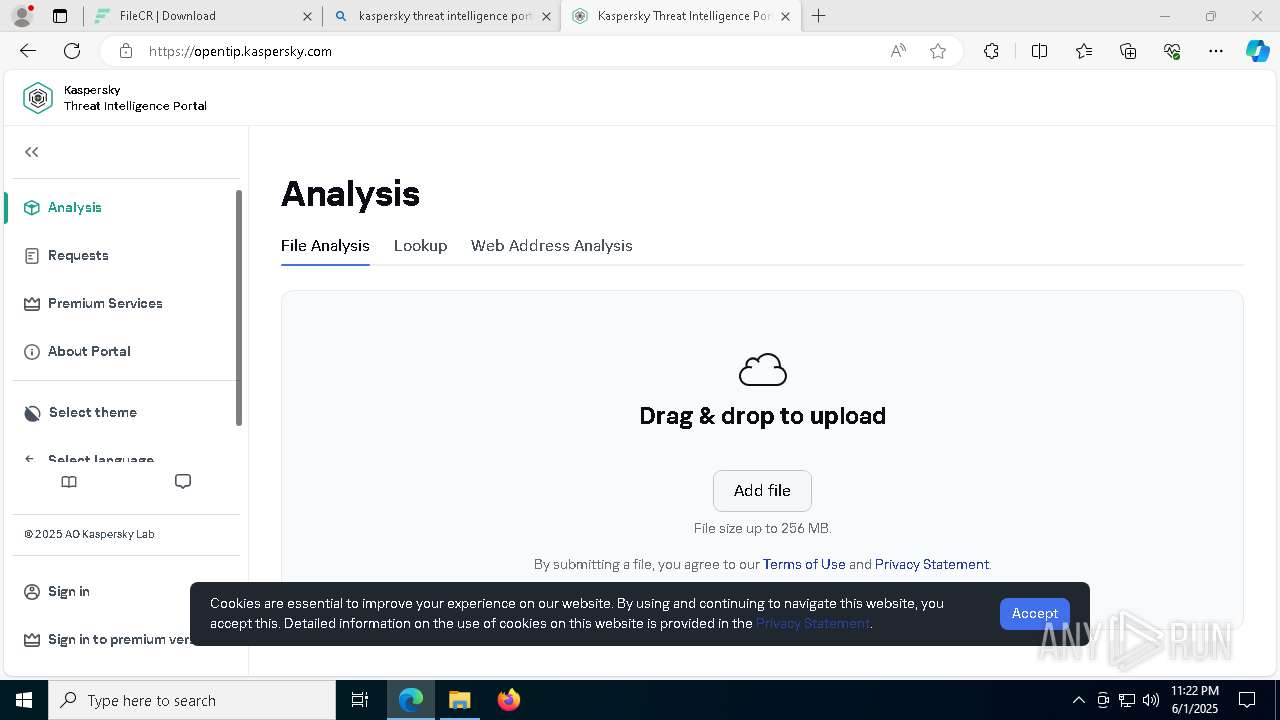
Task: Open Terms of Use link
Action: coord(804,564)
